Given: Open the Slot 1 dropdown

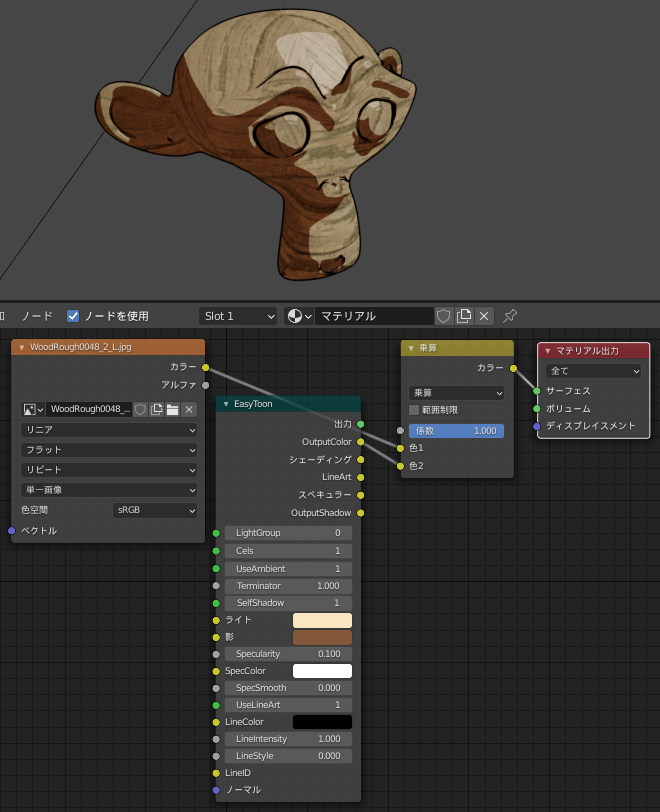Looking at the screenshot, I should pos(238,316).
